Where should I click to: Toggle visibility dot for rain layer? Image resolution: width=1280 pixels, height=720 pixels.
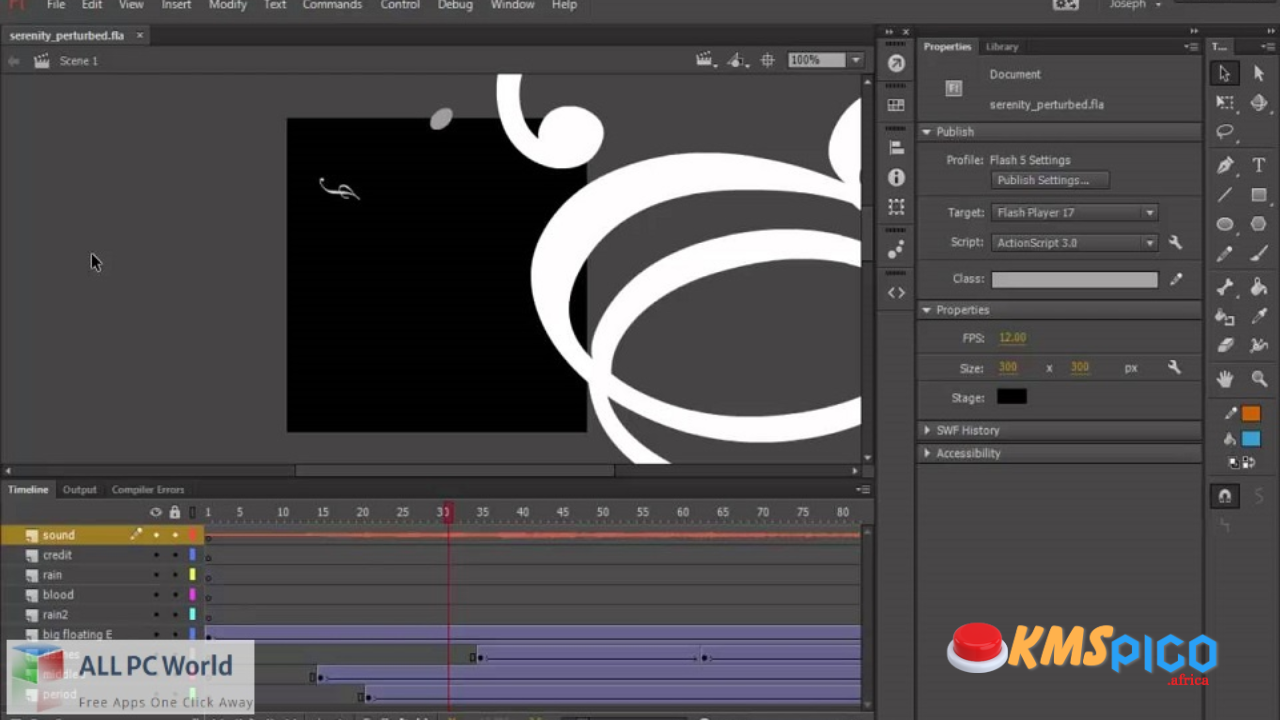click(156, 575)
